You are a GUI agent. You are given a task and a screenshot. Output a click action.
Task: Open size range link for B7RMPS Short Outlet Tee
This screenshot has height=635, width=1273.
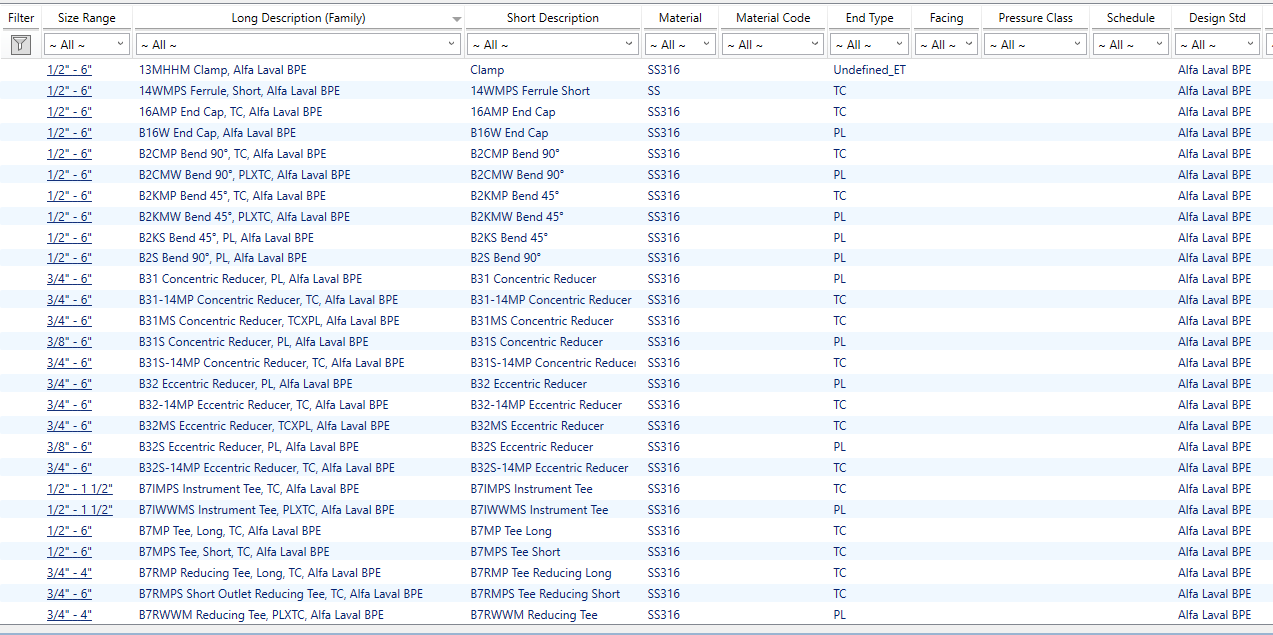69,594
